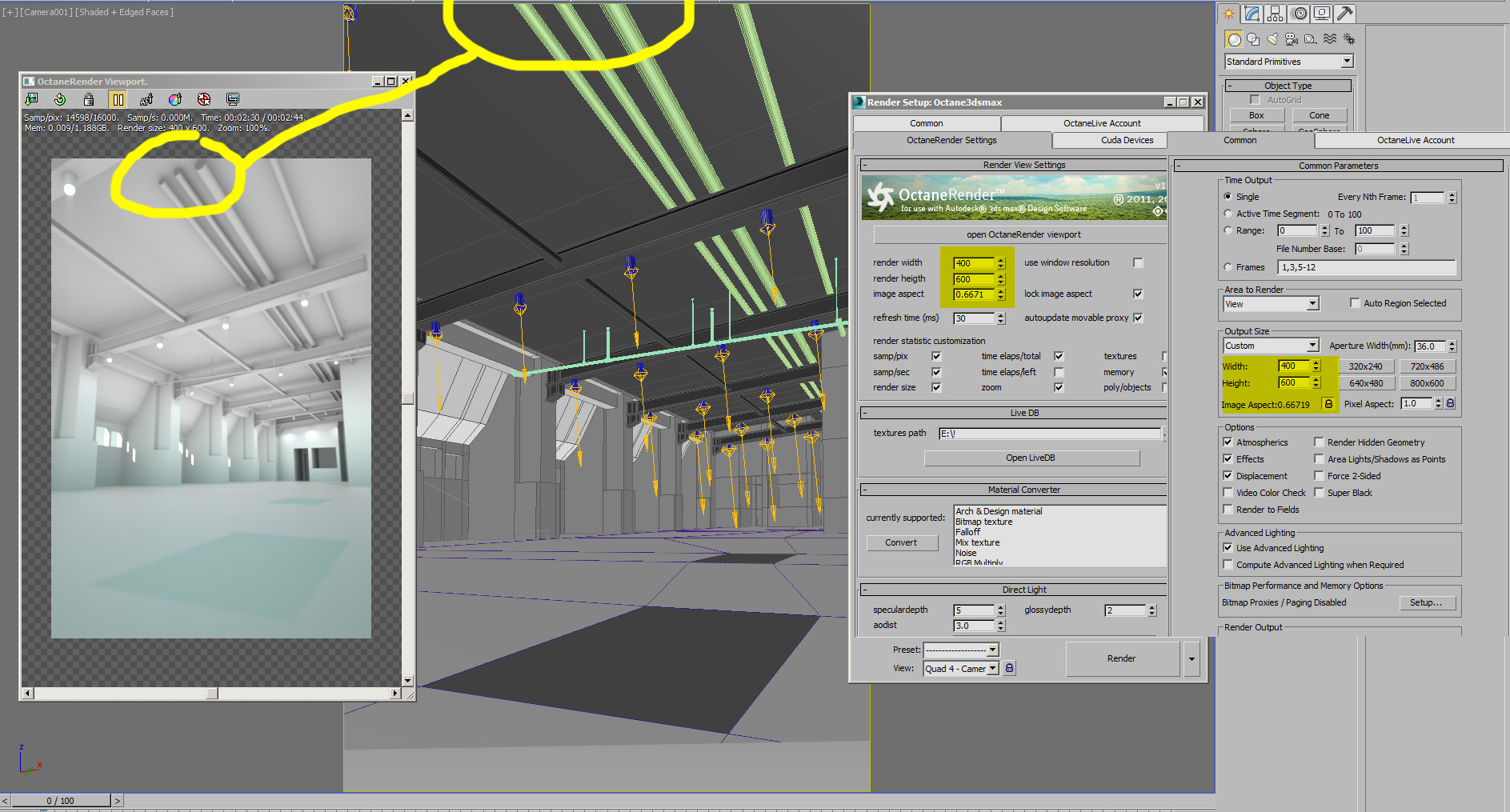
Task: Open the Area to Render View dropdown
Action: click(x=1313, y=304)
